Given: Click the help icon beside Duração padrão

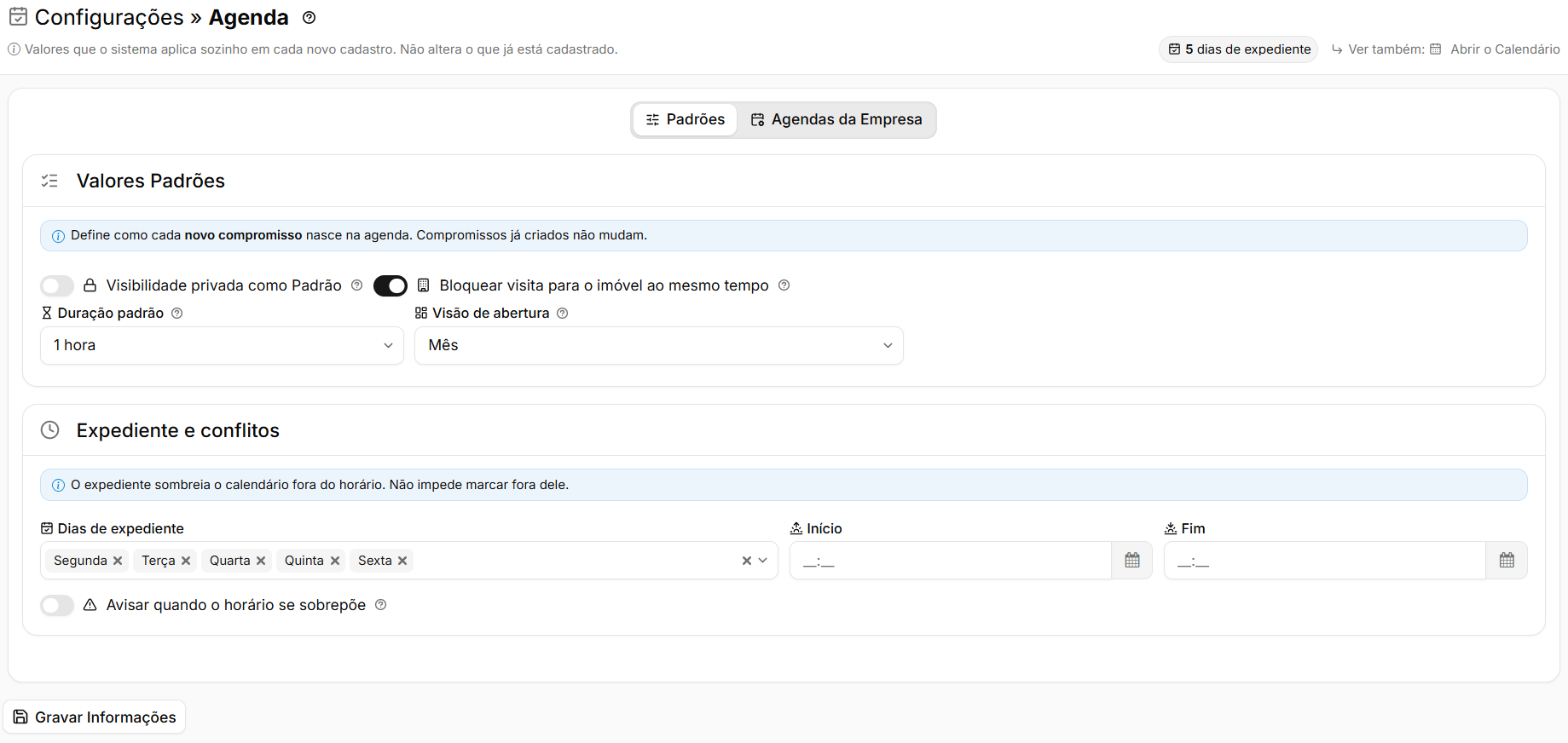Looking at the screenshot, I should point(177,313).
